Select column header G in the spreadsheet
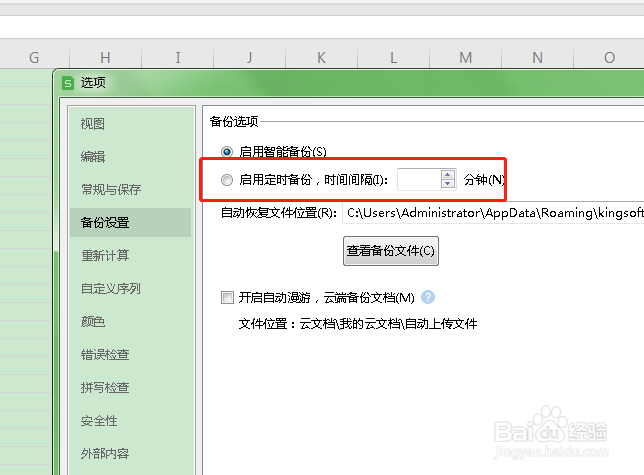The height and width of the screenshot is (475, 644). 34,58
